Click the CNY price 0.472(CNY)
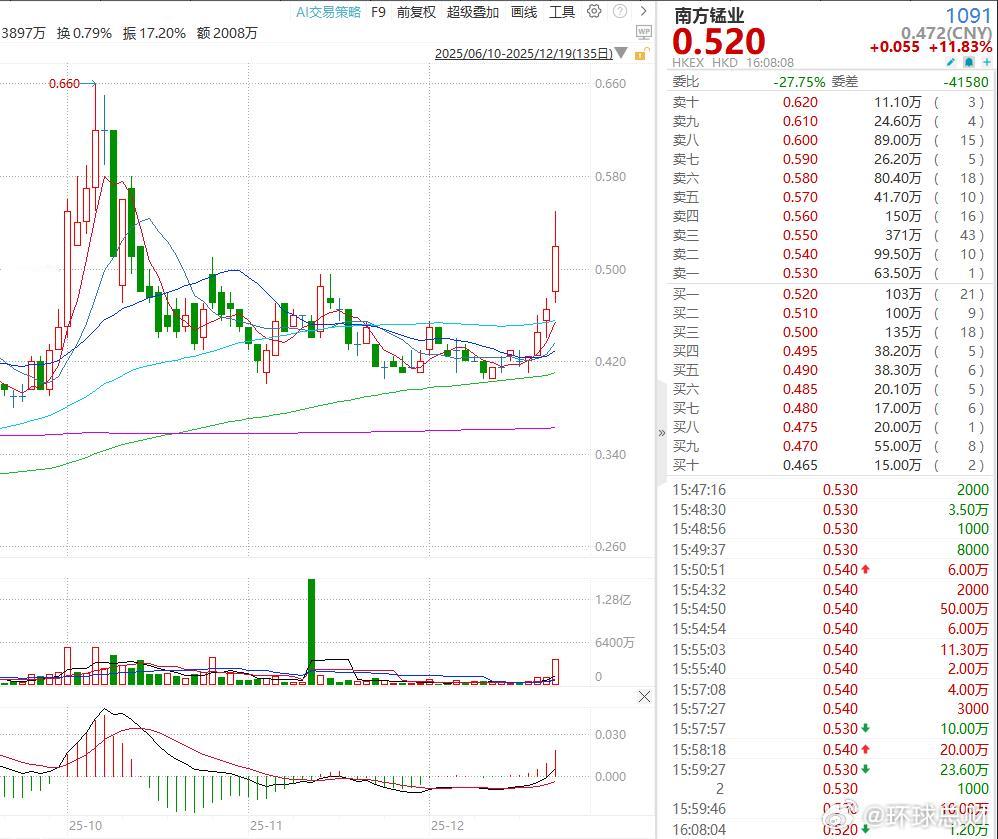The image size is (998, 839). coord(946,33)
